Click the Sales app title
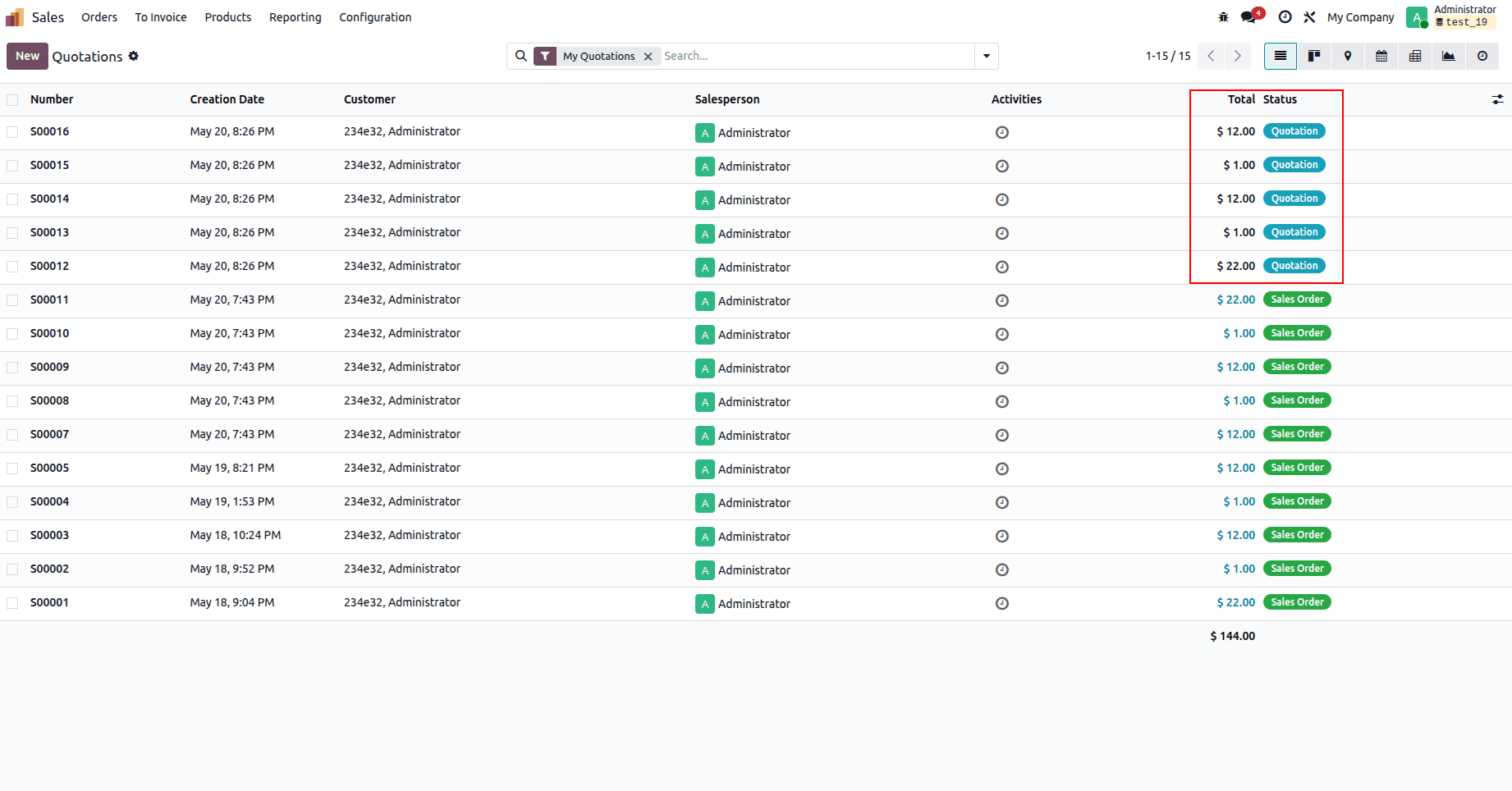The width and height of the screenshot is (1512, 791). 48,17
